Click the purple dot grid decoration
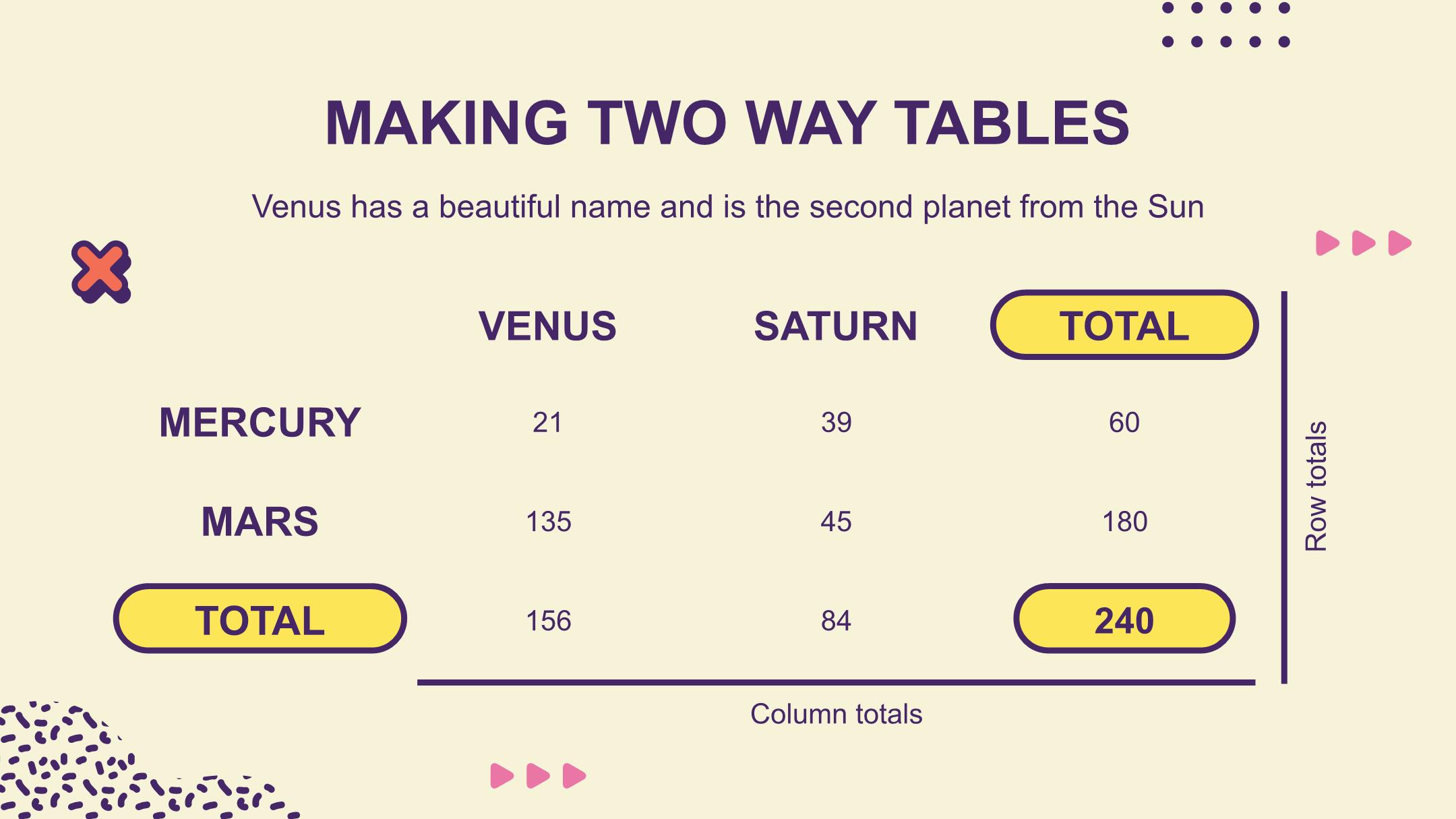Screen dimensions: 1456x819 point(1226,25)
